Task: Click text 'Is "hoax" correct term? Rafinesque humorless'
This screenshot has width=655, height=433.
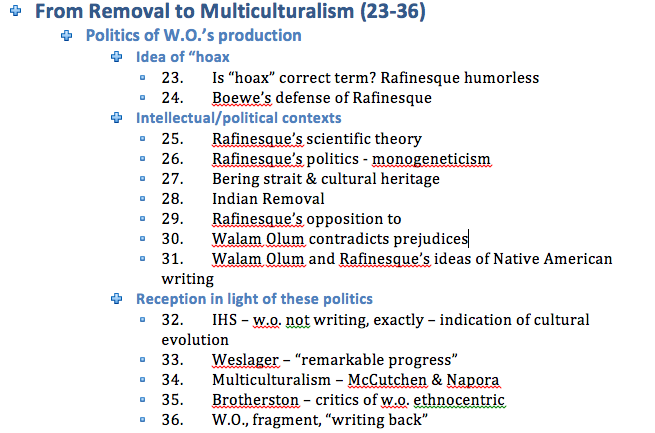Action: click(x=376, y=78)
